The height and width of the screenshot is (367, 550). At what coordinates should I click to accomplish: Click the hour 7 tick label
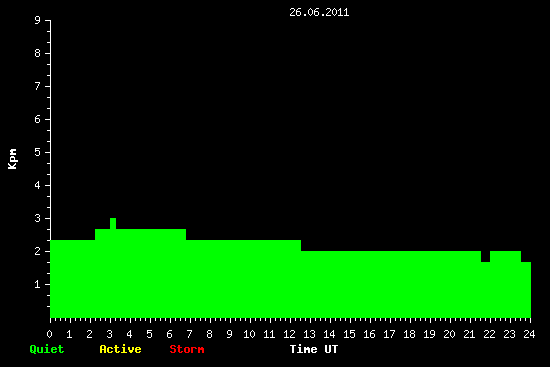[189, 334]
